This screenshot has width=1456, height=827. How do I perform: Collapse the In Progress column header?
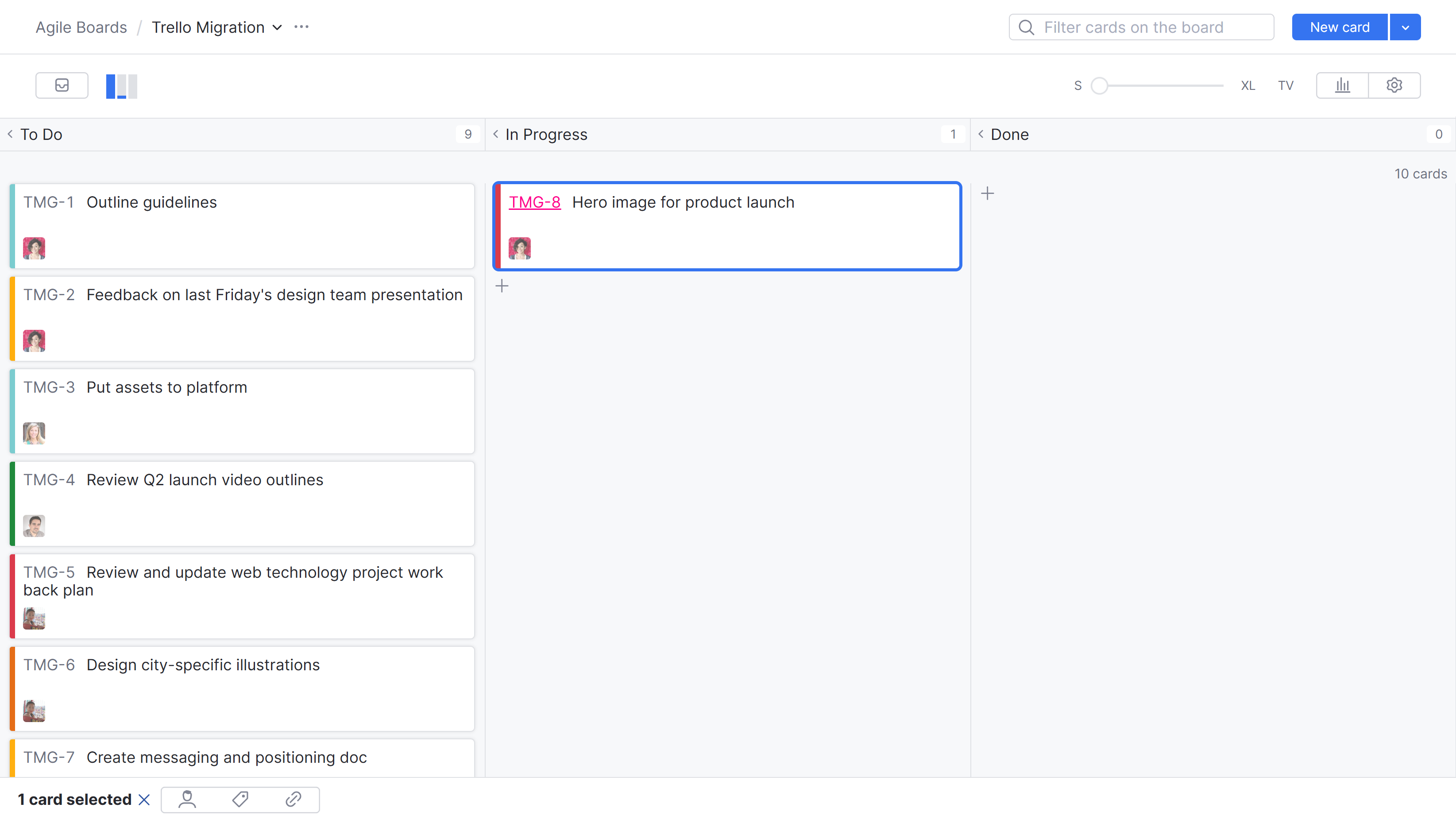(x=495, y=134)
